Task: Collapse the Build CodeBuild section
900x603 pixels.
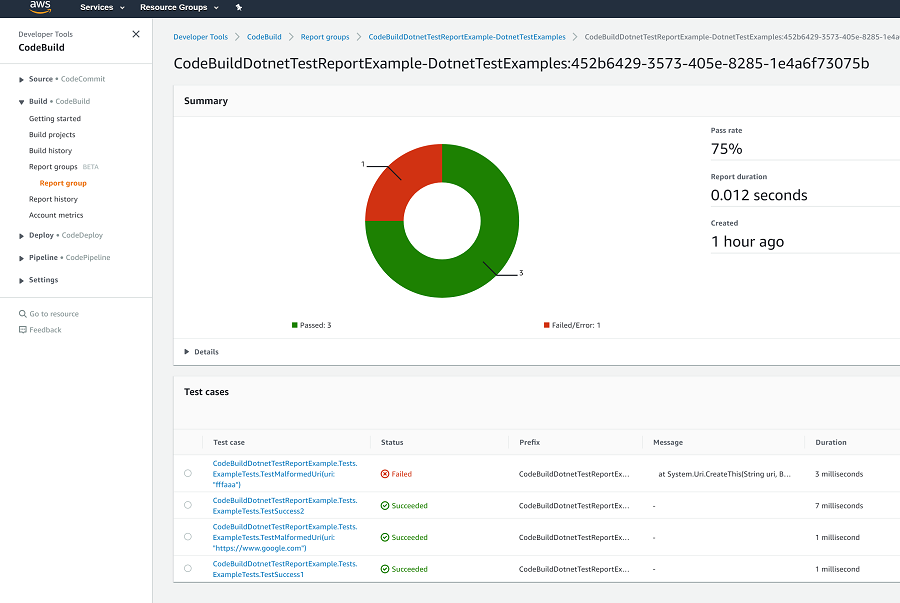Action: point(21,102)
